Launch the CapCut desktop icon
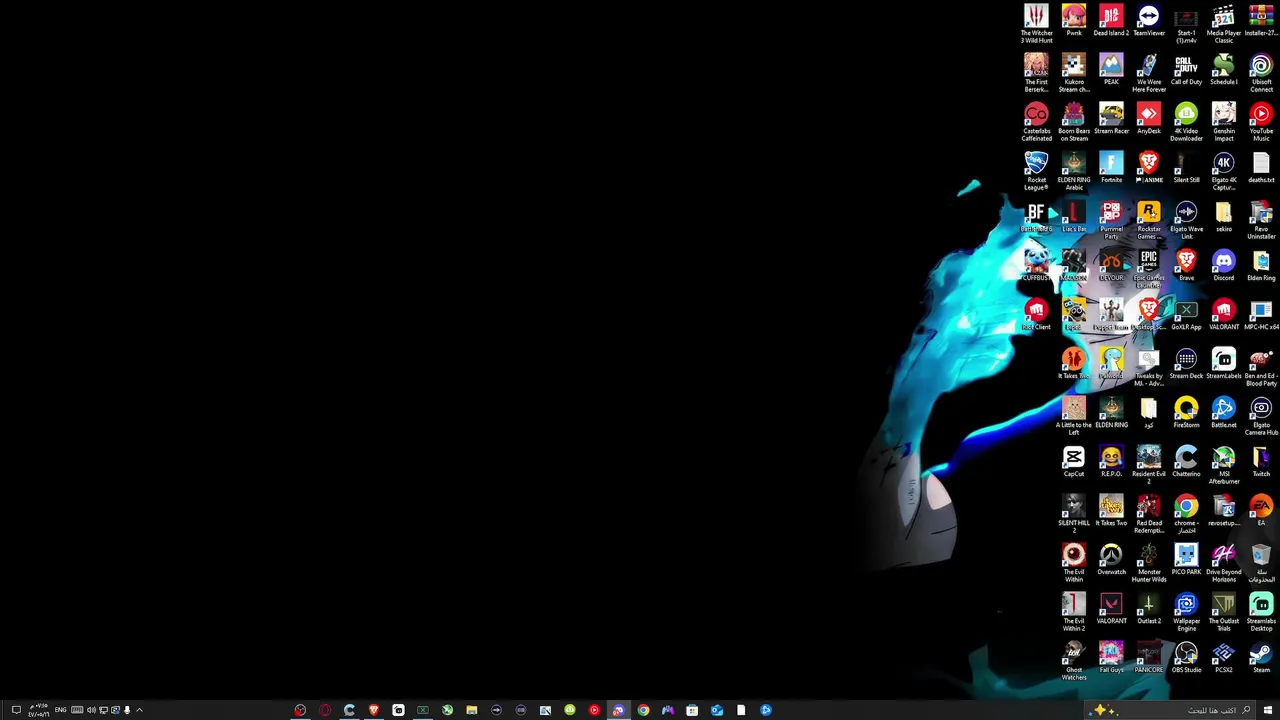Screen dimensions: 1280x720 pos(1073,462)
